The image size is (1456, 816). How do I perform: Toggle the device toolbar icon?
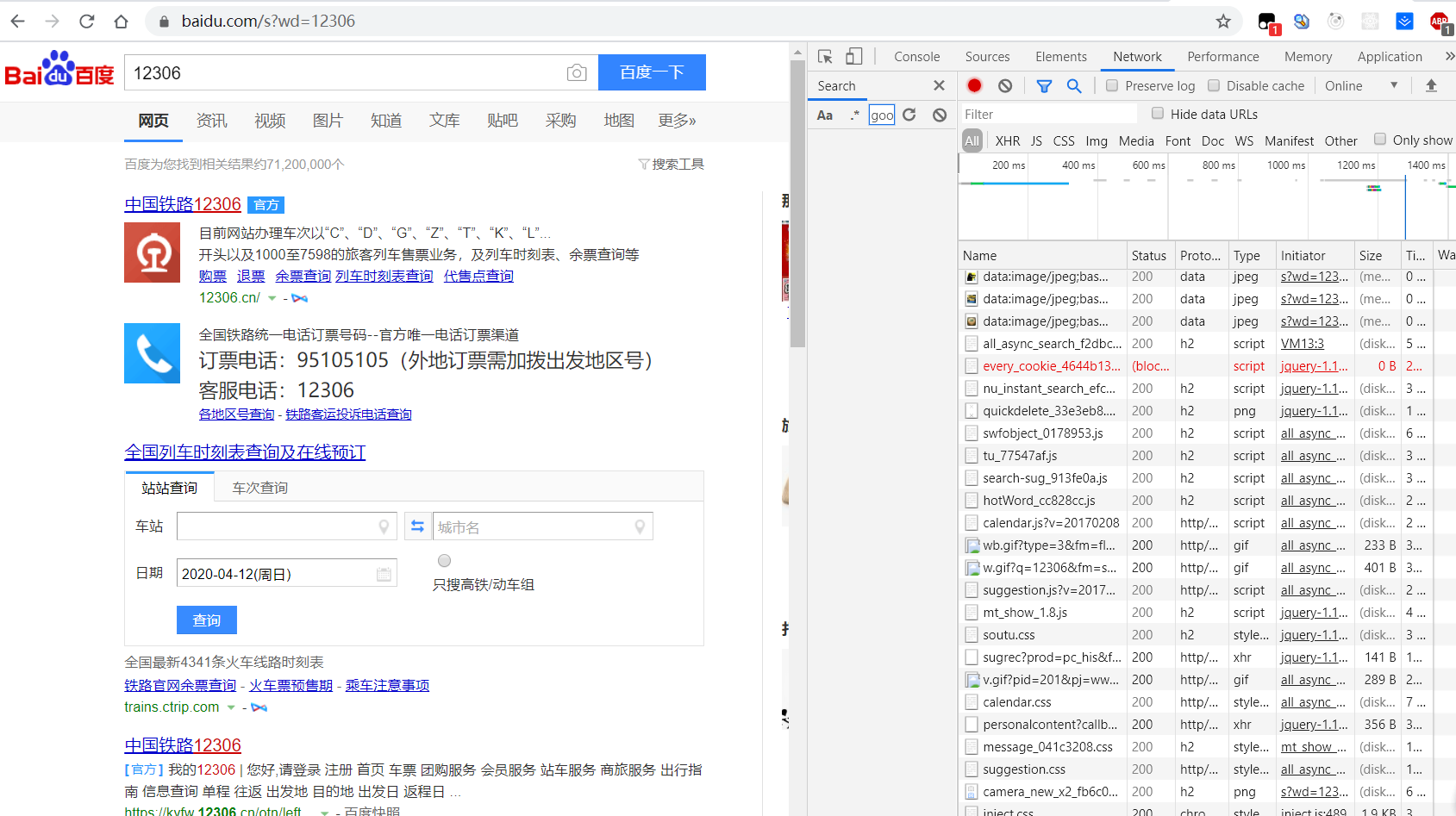(853, 57)
